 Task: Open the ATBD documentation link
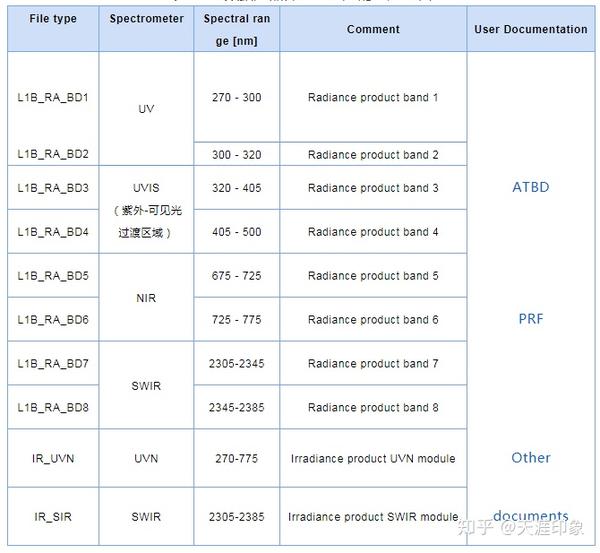coord(530,187)
